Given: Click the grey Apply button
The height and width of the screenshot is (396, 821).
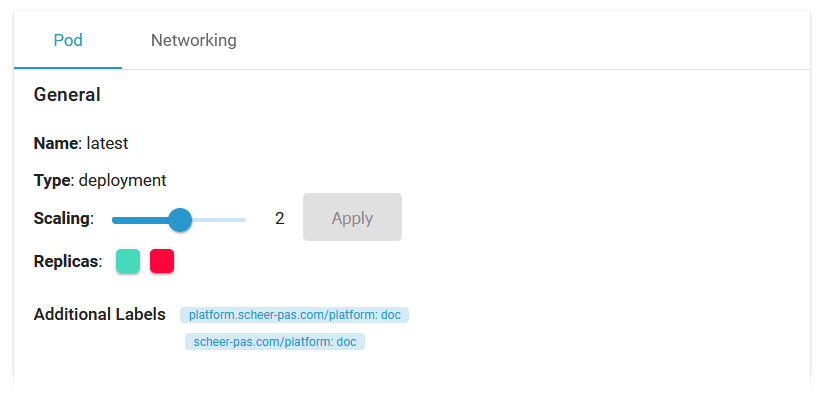Looking at the screenshot, I should tap(352, 217).
